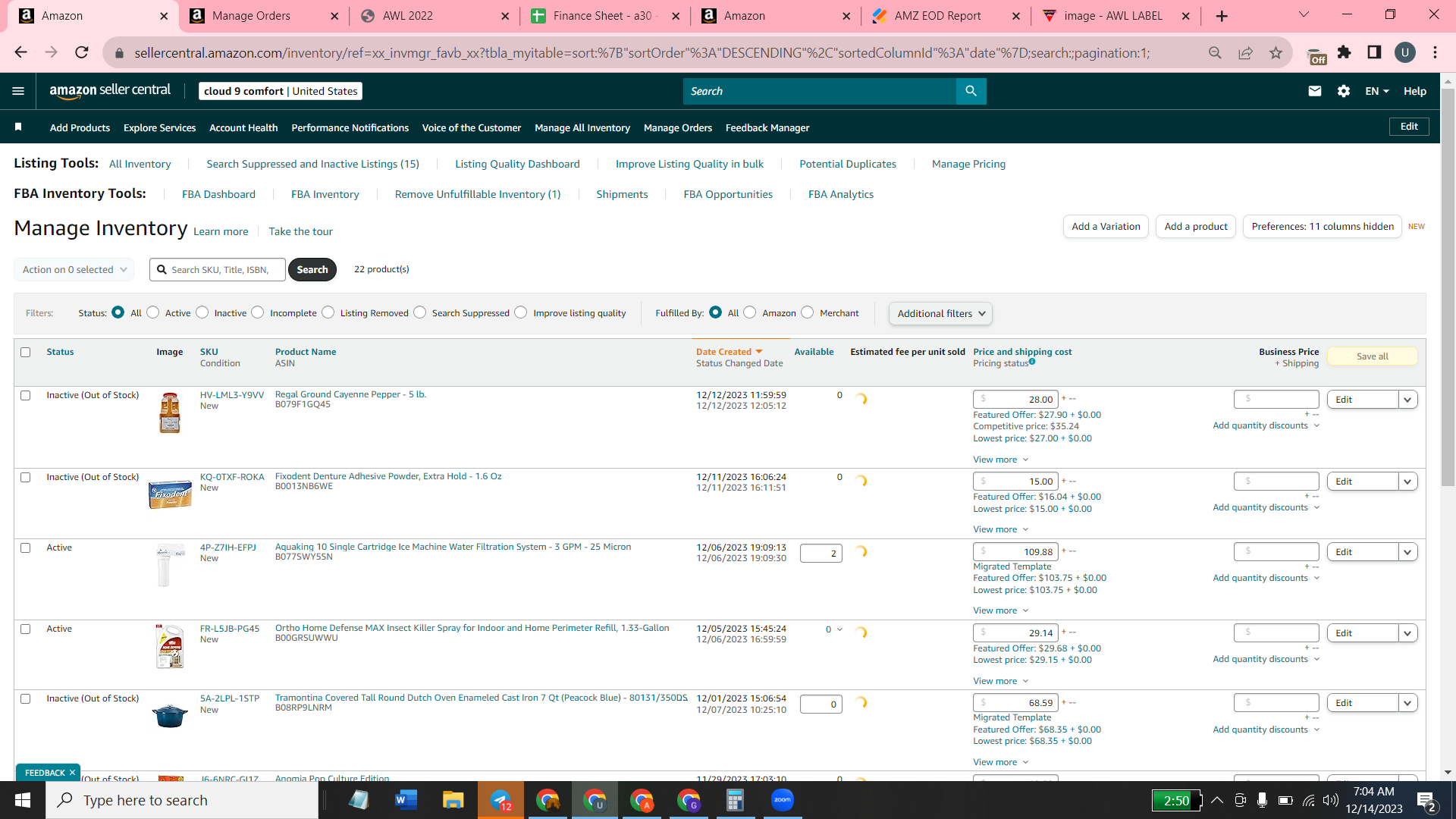
Task: Select the Regal Ground Cayenne Pepper row checkbox
Action: pyautogui.click(x=26, y=395)
